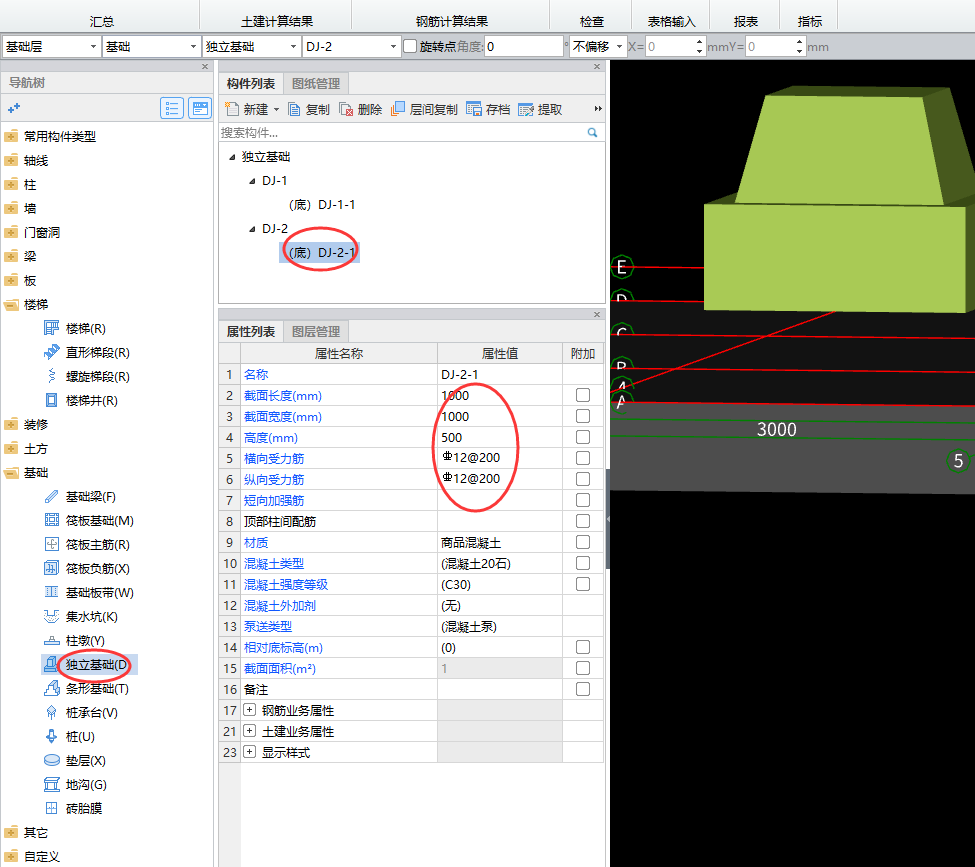The width and height of the screenshot is (975, 867).
Task: Select (底) DJ-1-1 tree item
Action: 322,205
